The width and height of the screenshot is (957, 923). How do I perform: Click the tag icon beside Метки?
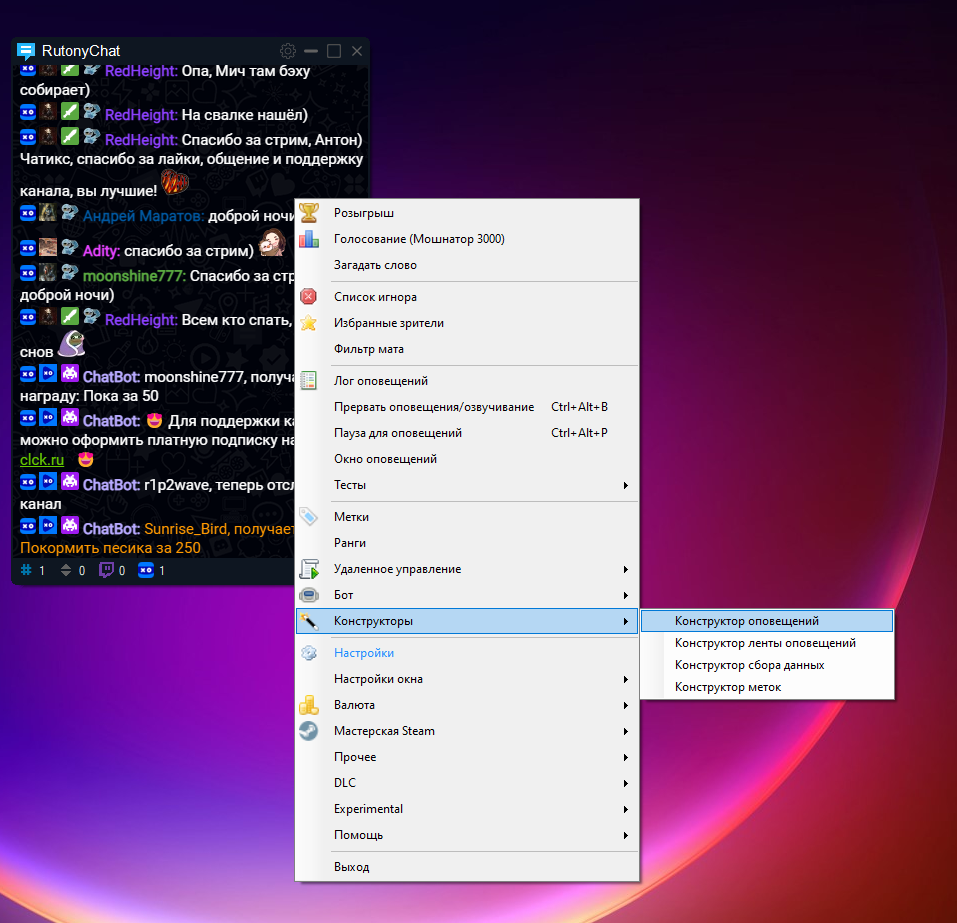309,516
